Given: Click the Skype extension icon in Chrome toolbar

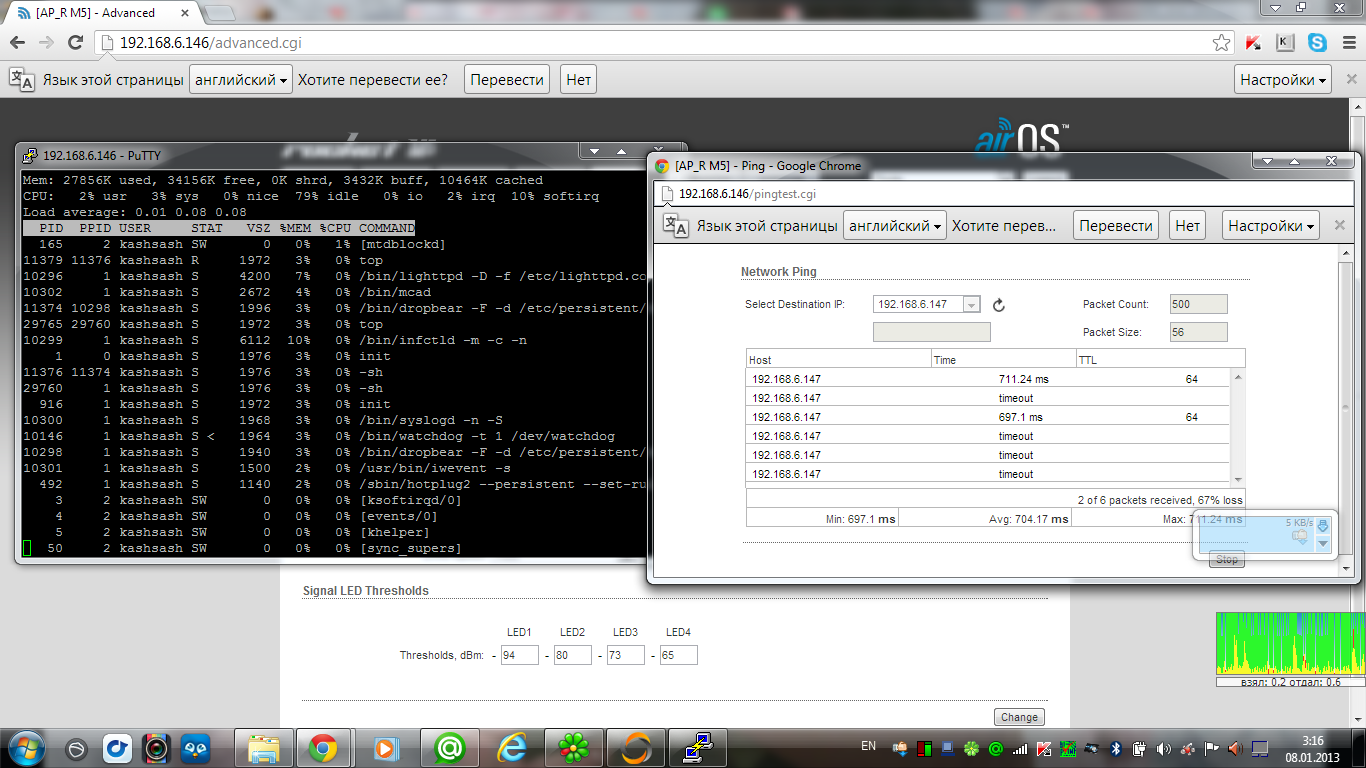Looking at the screenshot, I should [1317, 43].
